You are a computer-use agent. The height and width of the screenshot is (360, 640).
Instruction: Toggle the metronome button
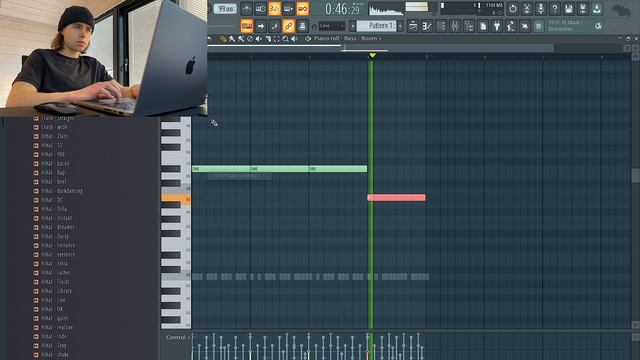click(x=247, y=9)
